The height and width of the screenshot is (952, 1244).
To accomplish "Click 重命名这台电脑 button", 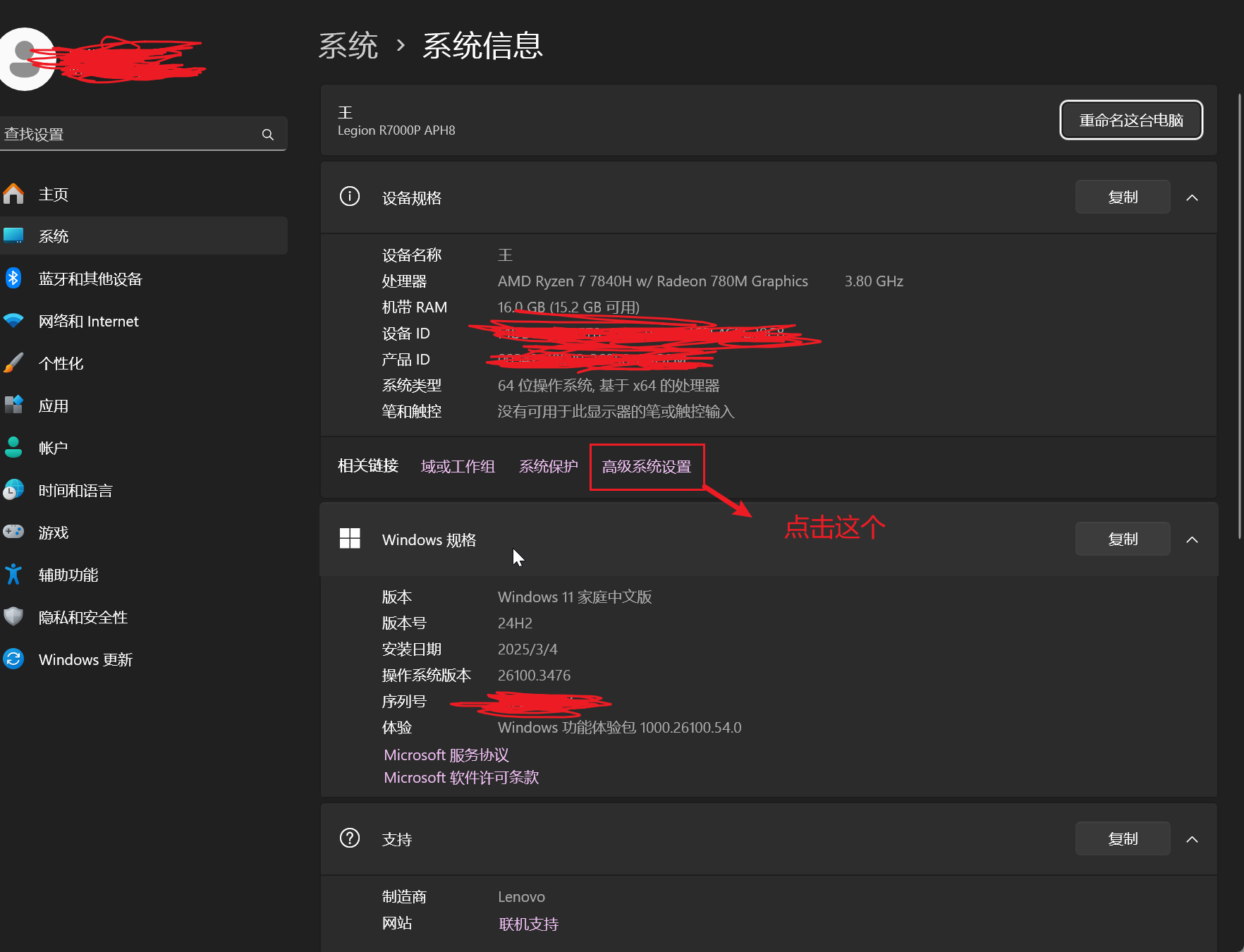I will pyautogui.click(x=1131, y=120).
